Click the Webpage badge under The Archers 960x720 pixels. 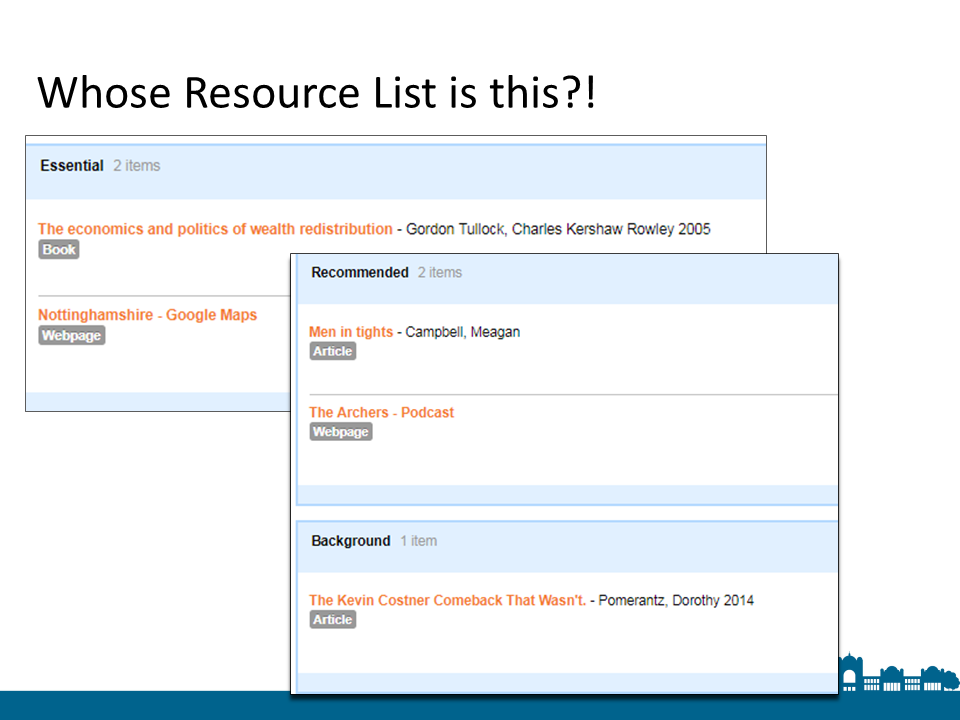coord(340,432)
